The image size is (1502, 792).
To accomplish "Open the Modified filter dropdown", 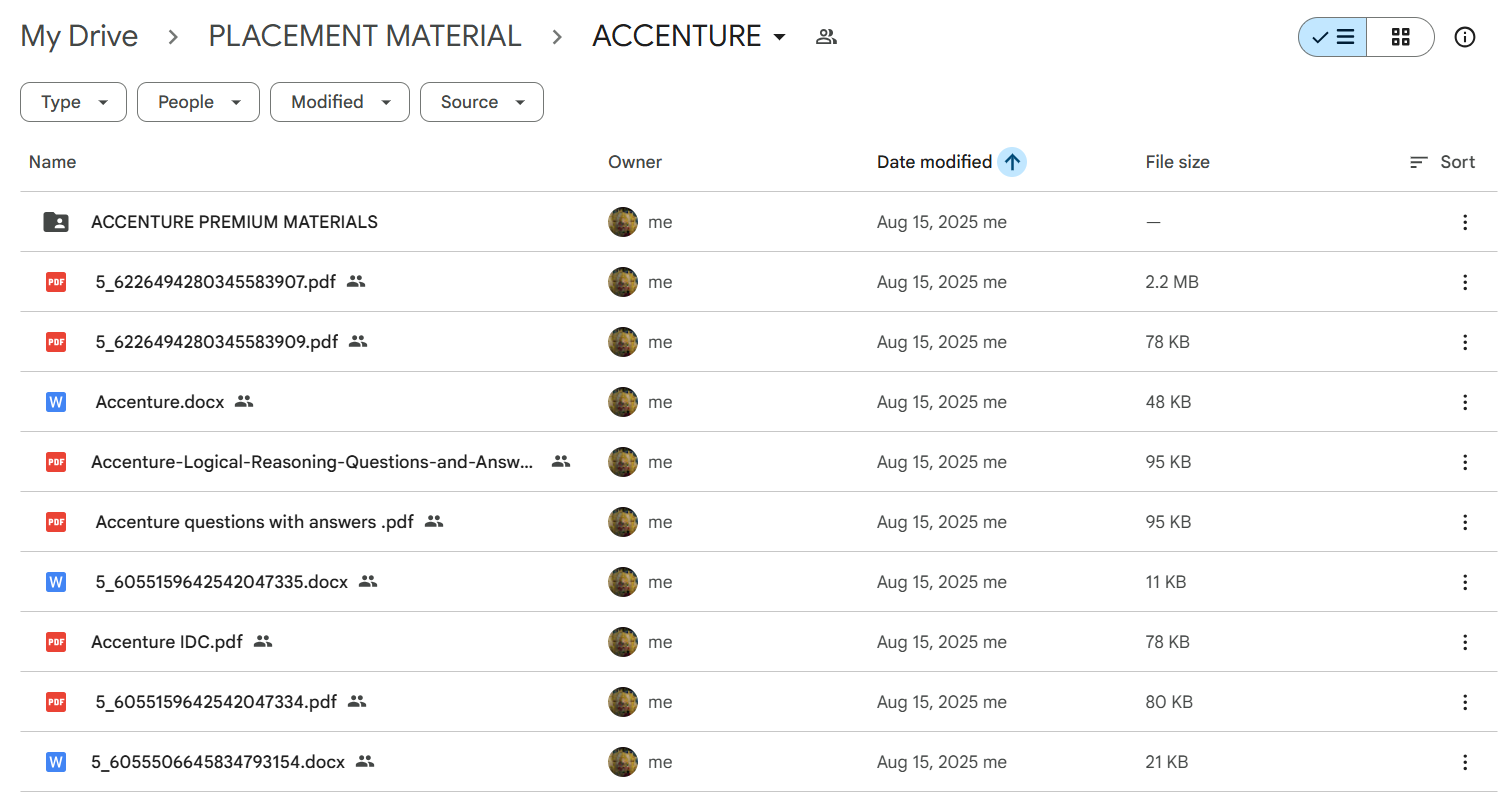I will [339, 102].
